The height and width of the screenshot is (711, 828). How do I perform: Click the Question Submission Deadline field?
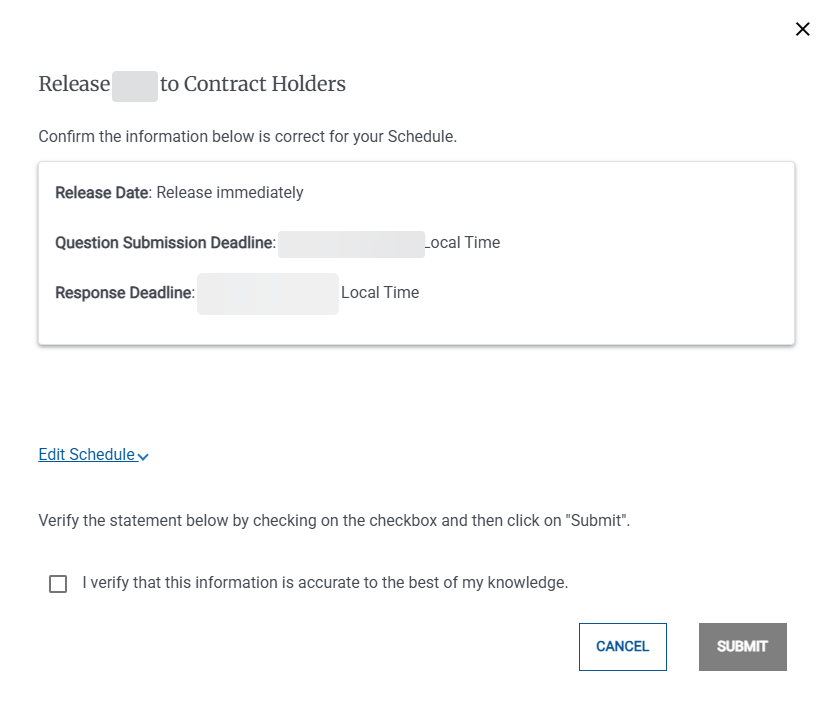[351, 244]
